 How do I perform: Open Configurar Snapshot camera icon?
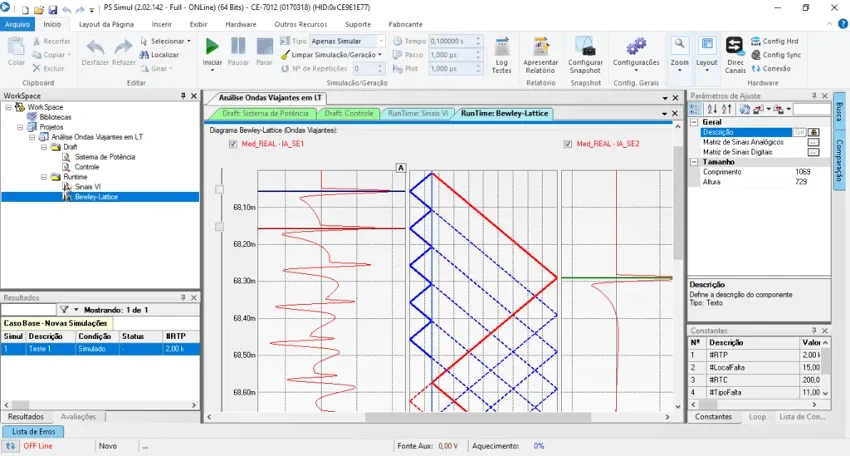(x=585, y=47)
